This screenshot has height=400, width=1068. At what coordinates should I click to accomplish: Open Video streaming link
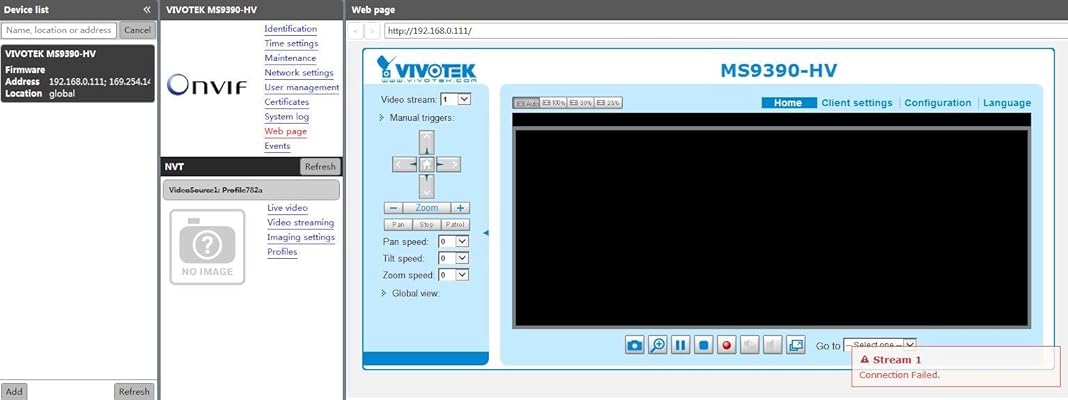point(300,222)
